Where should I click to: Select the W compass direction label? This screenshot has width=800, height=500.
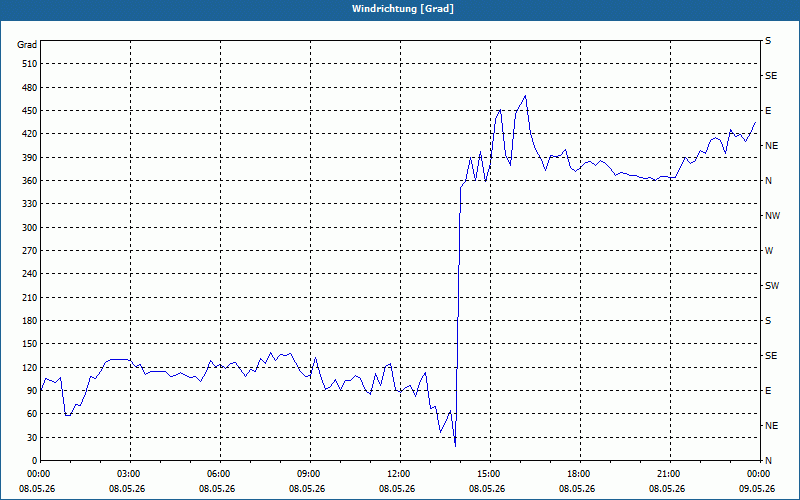click(769, 251)
